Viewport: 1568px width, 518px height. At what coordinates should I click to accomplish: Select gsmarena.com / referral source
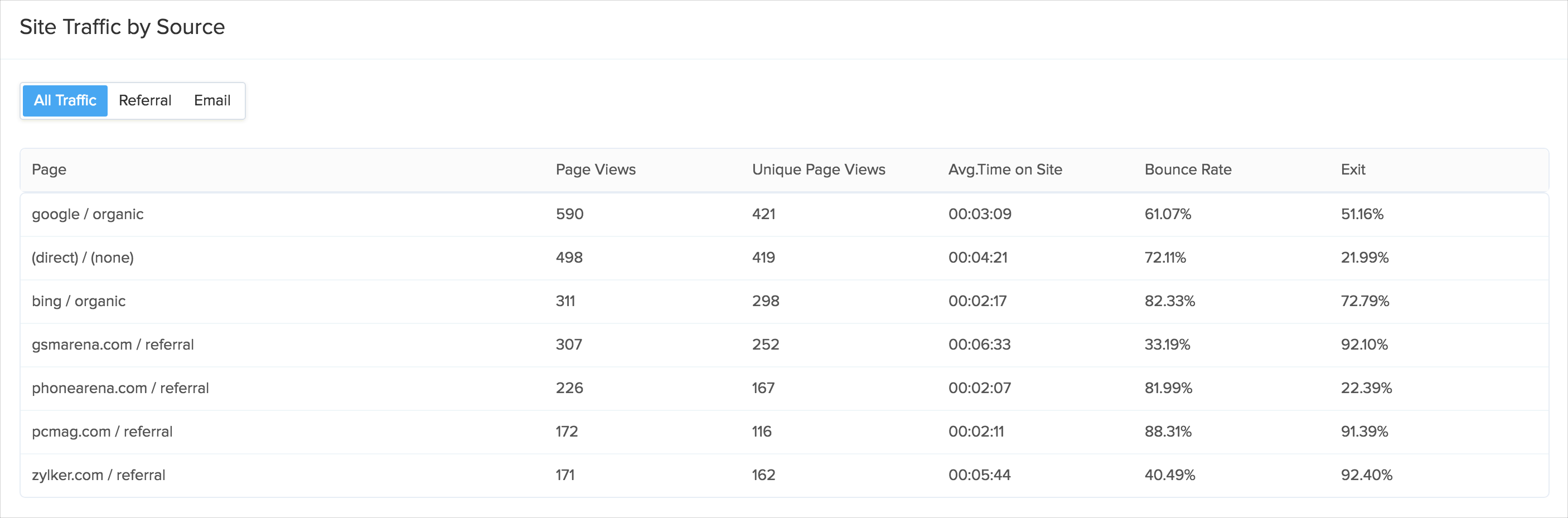click(113, 345)
